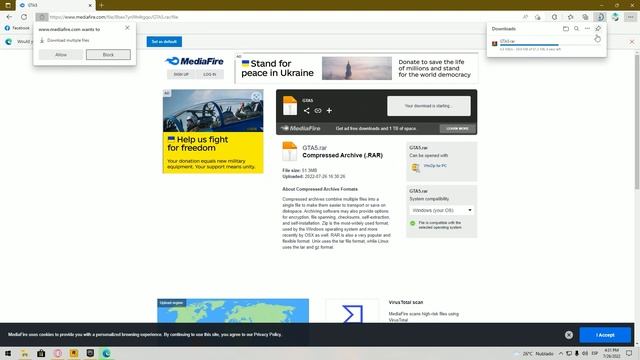Click the upload region world map

[x=233, y=311]
